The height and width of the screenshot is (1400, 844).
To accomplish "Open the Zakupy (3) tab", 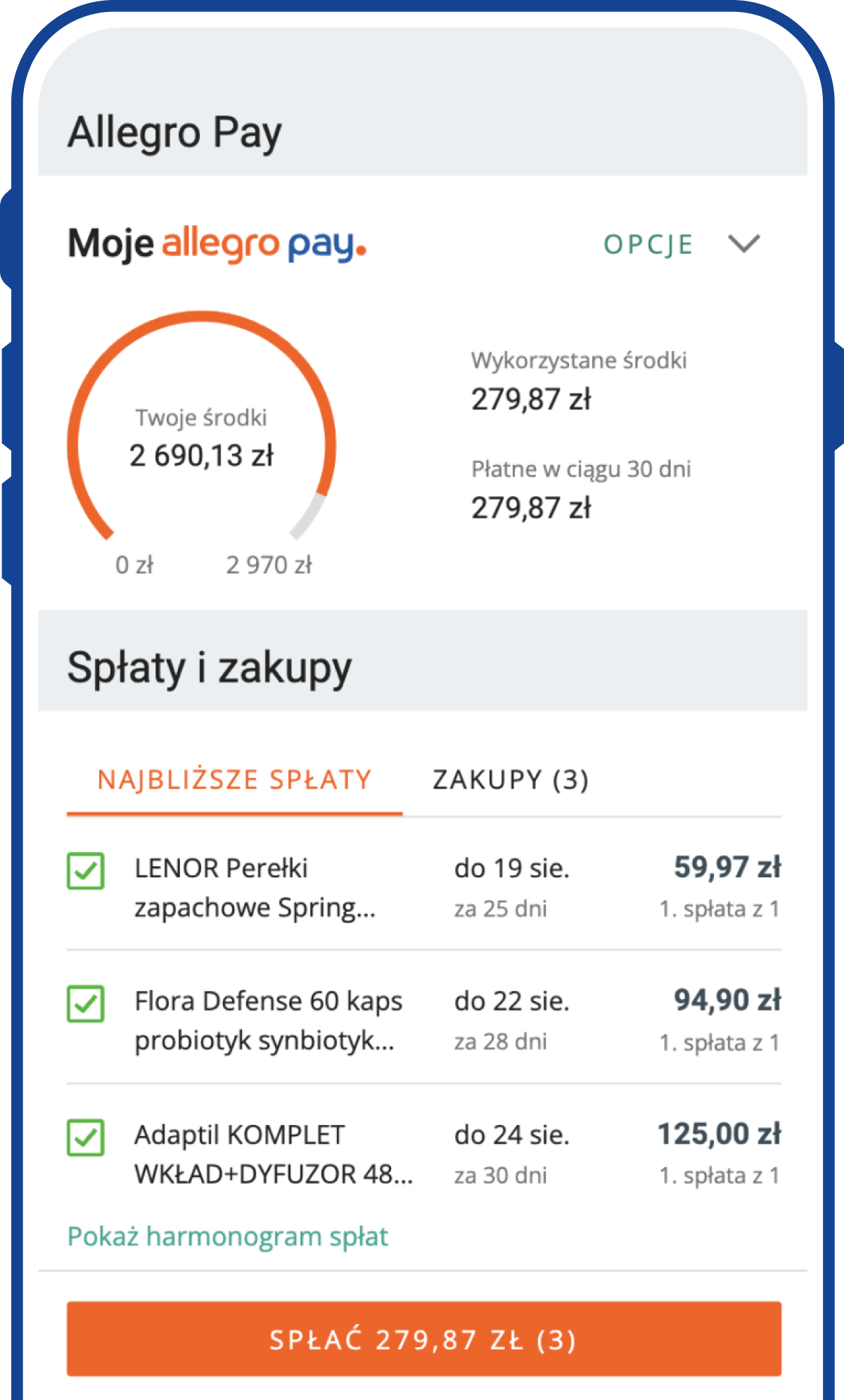I will pos(511,780).
